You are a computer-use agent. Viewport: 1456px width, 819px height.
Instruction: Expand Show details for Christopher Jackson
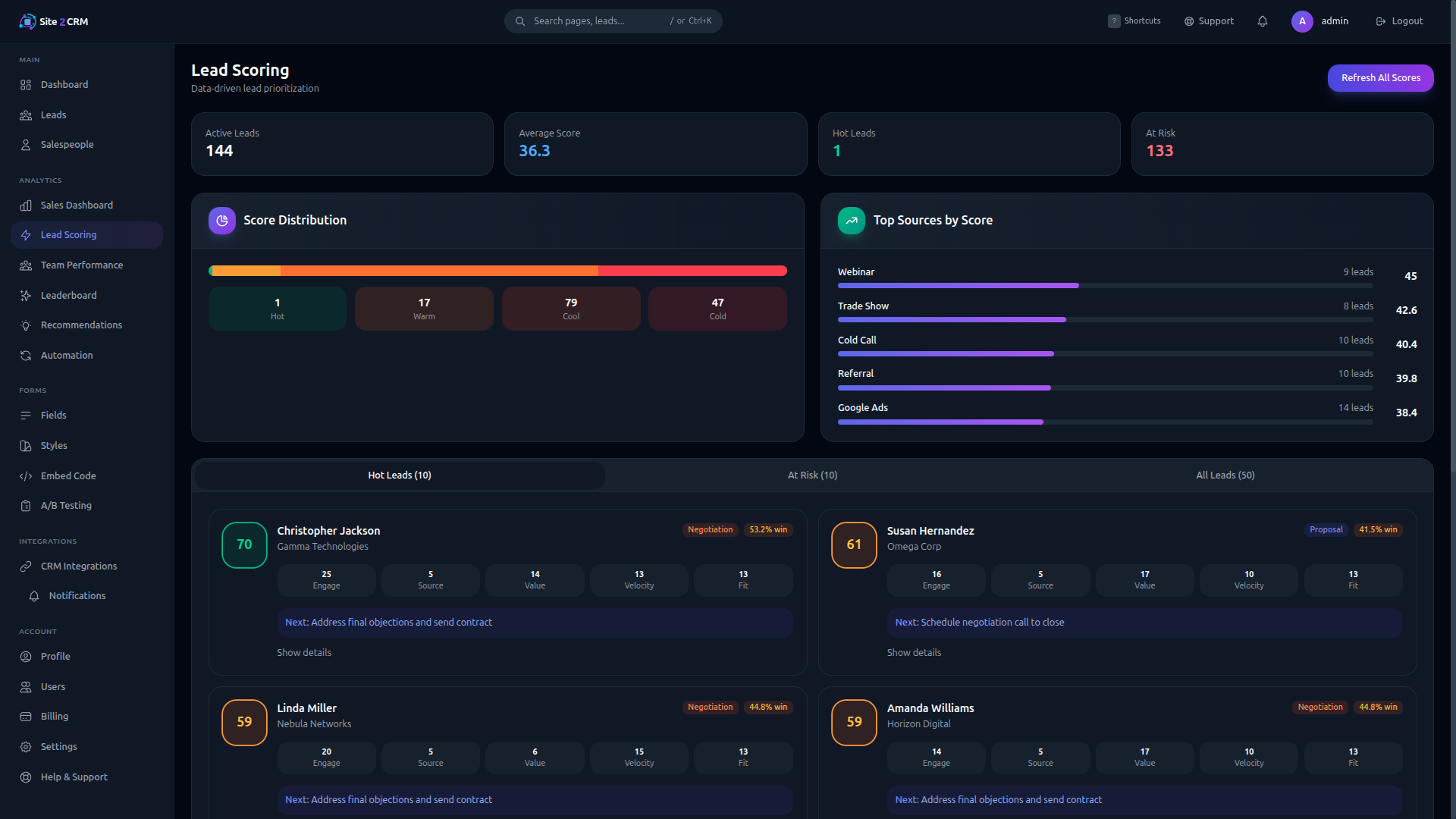[x=304, y=653]
